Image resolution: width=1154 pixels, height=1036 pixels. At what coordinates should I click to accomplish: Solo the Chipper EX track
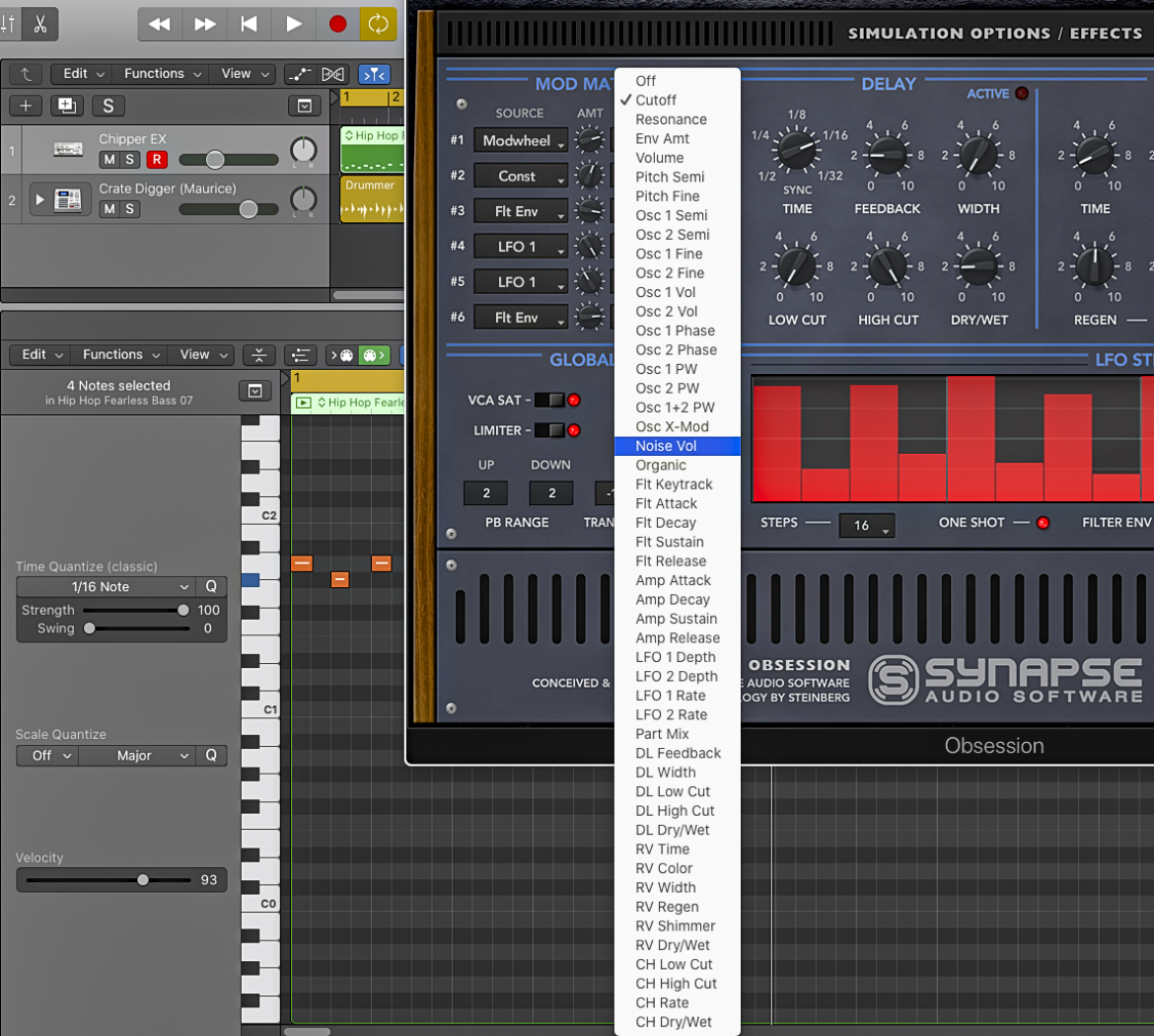[x=129, y=159]
